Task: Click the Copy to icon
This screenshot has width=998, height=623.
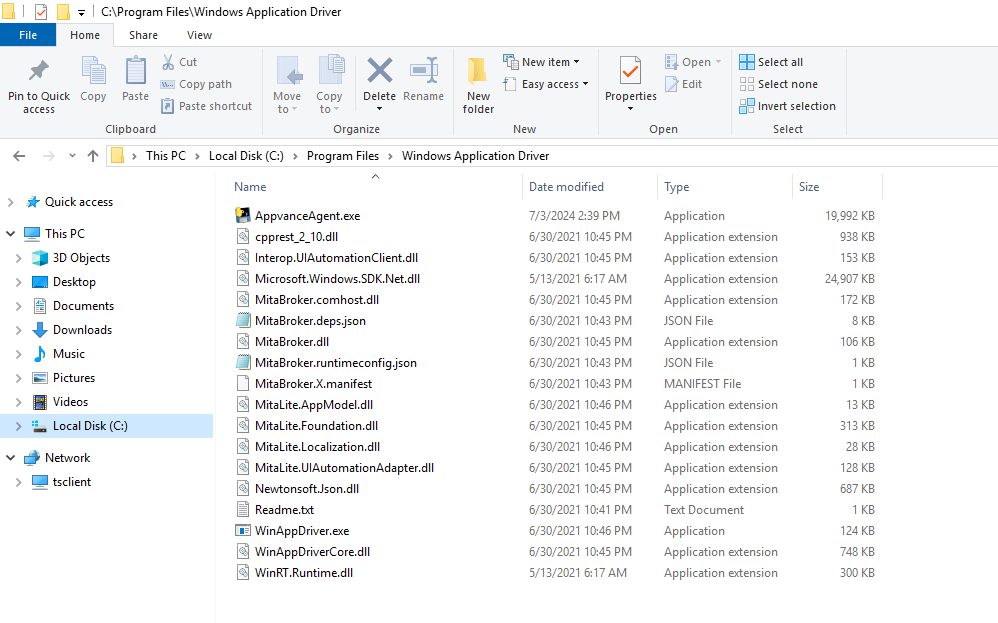Action: (x=330, y=70)
